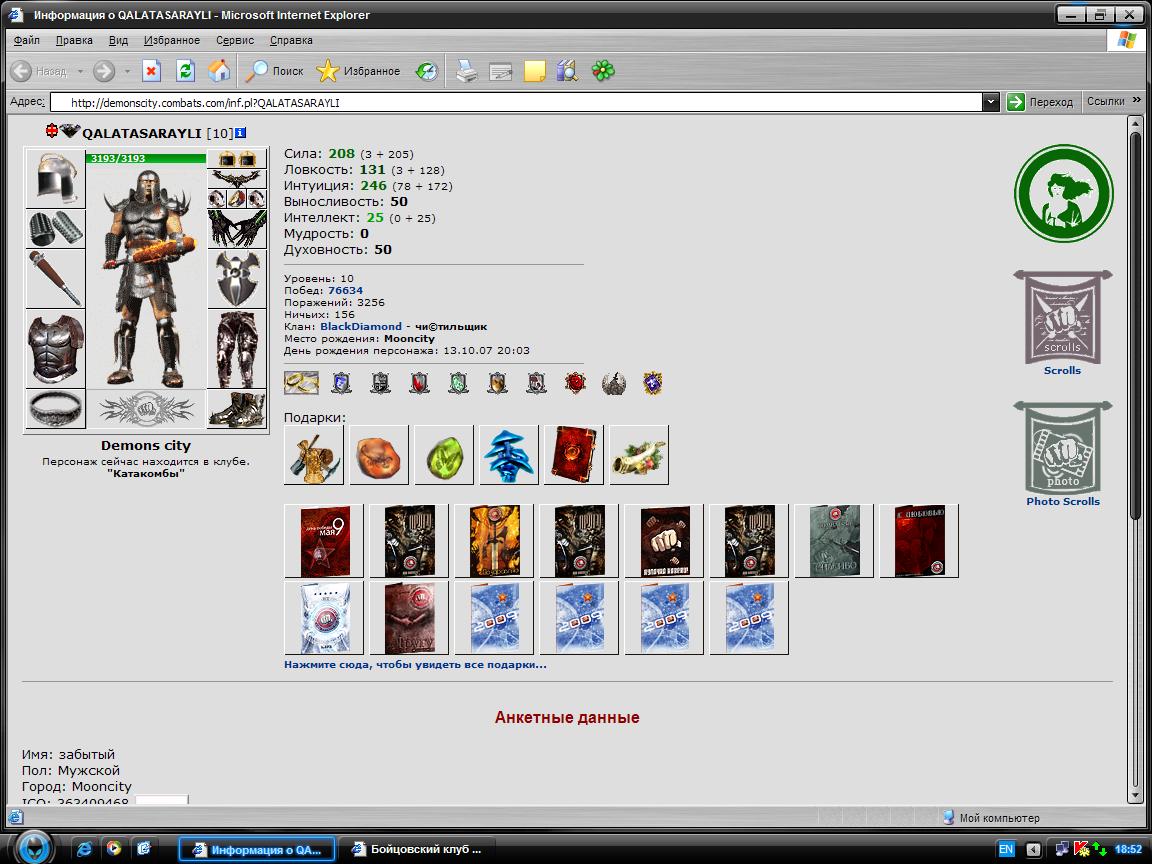Screen dimensions: 1152x864
Task: Click the chest armor slot
Action: [x=56, y=348]
